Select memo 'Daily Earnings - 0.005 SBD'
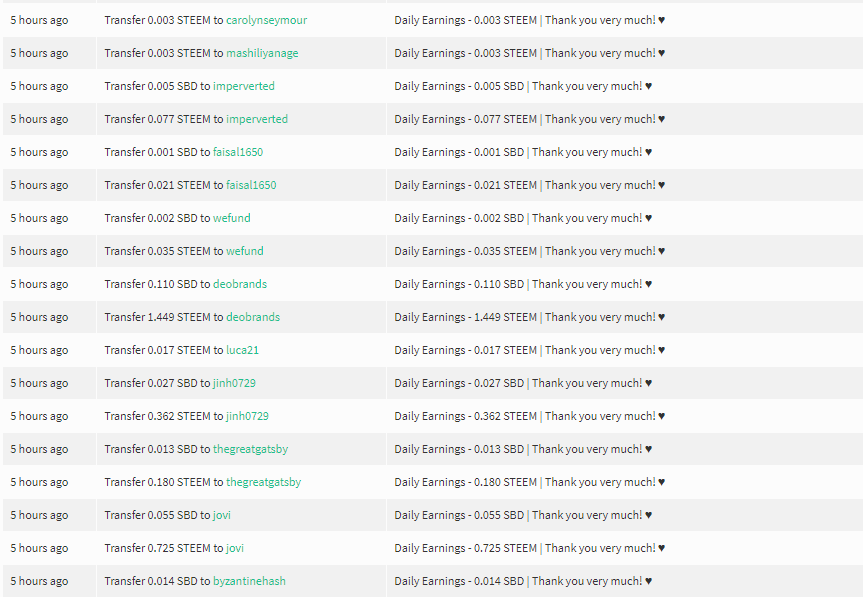This screenshot has height=597, width=863. point(459,86)
